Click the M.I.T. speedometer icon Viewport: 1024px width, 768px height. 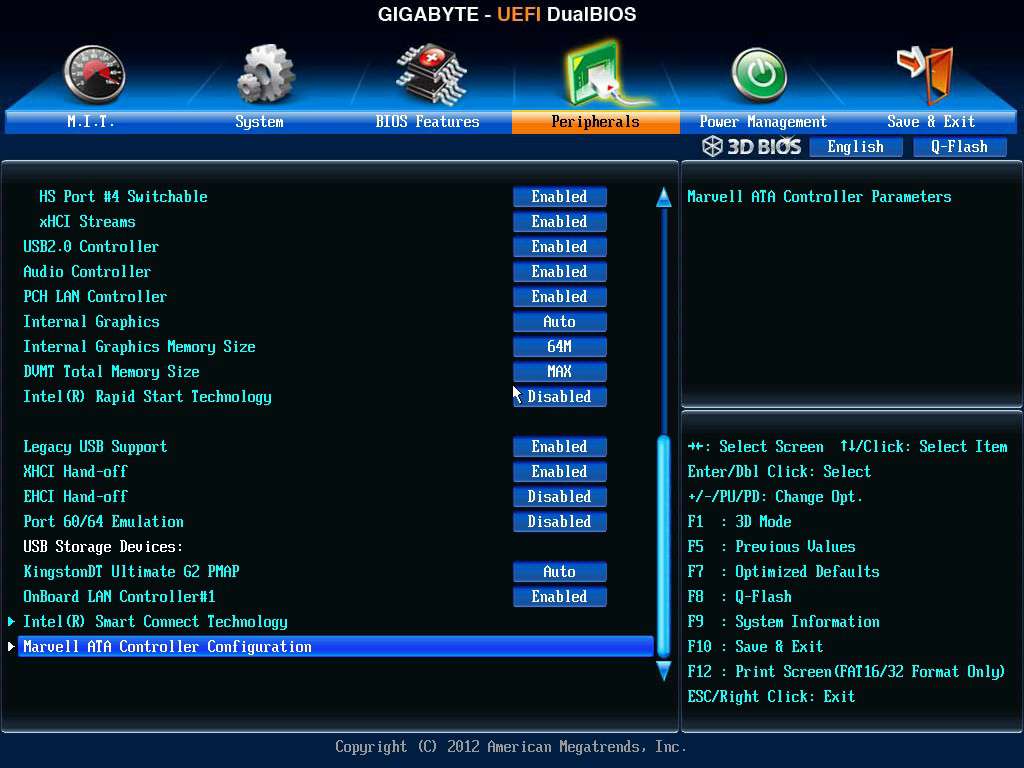(95, 74)
